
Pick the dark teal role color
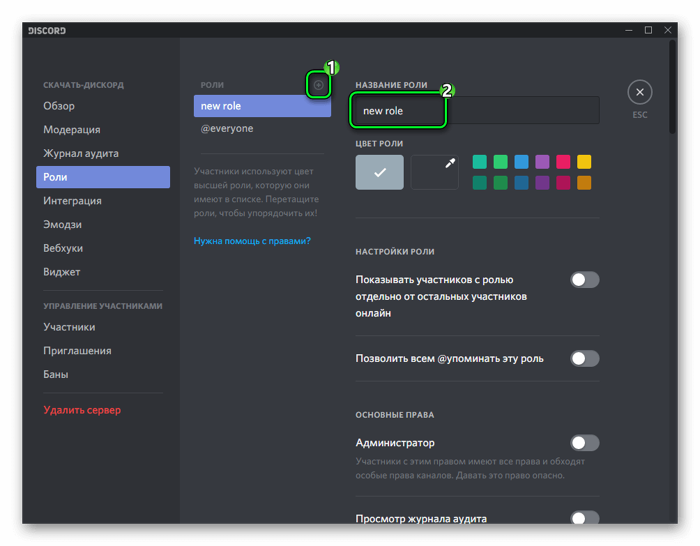tap(479, 183)
